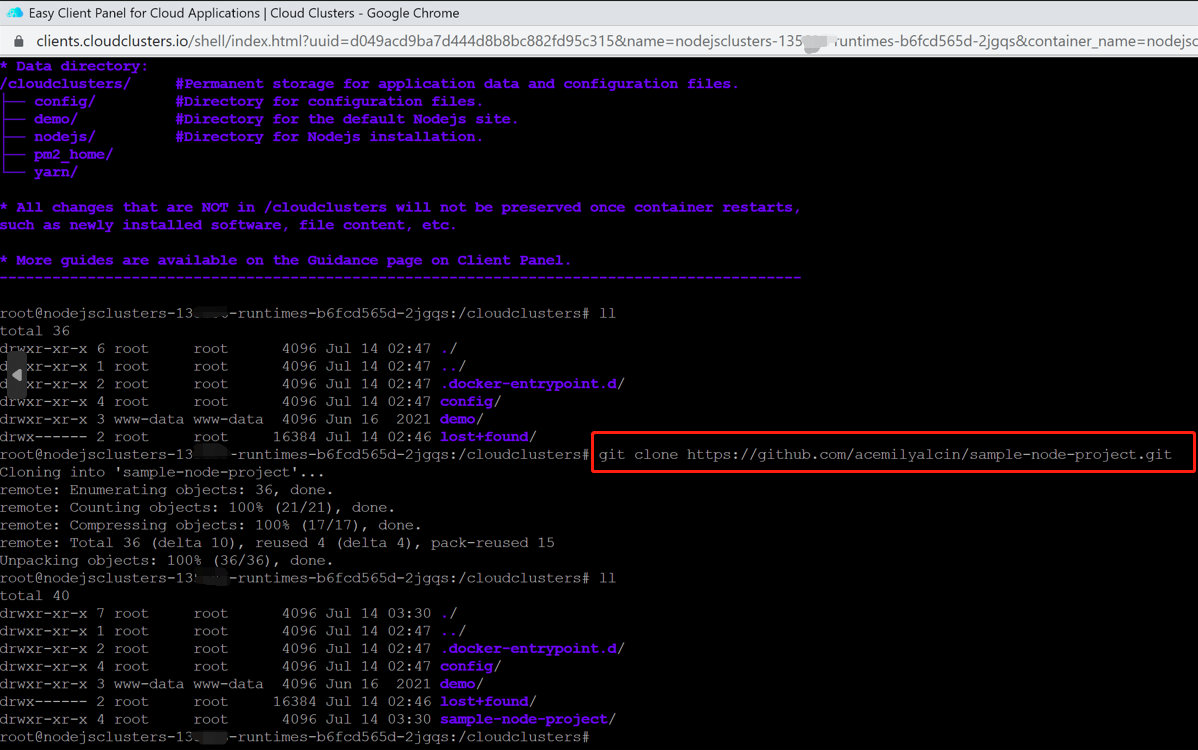Click the sample-node-project/ folder in the listing

(x=524, y=718)
